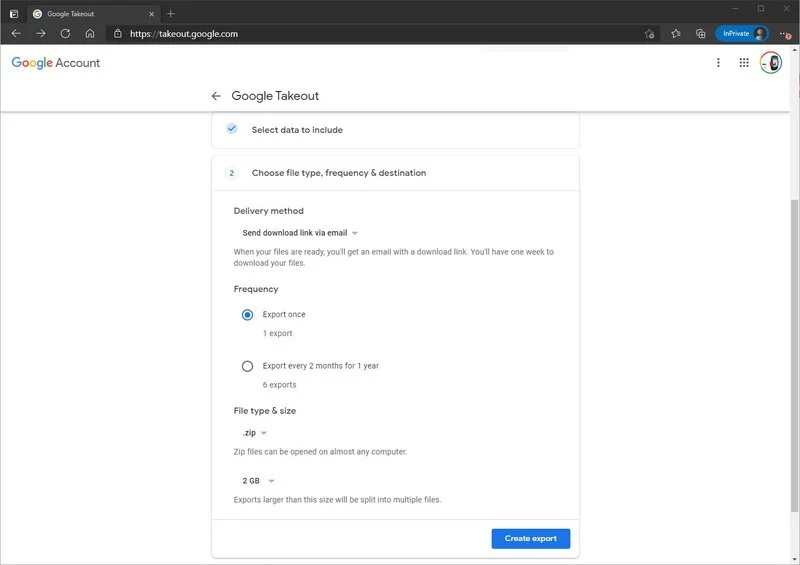This screenshot has height=565, width=800.
Task: Click the browser Back arrow
Action: (16, 34)
